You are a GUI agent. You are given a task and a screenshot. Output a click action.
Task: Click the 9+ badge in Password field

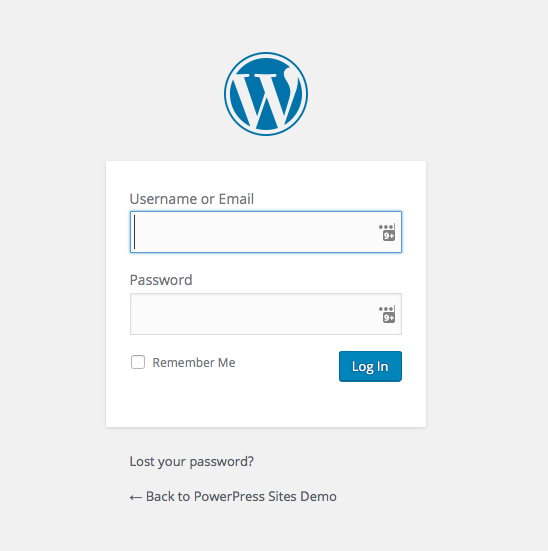pyautogui.click(x=389, y=318)
